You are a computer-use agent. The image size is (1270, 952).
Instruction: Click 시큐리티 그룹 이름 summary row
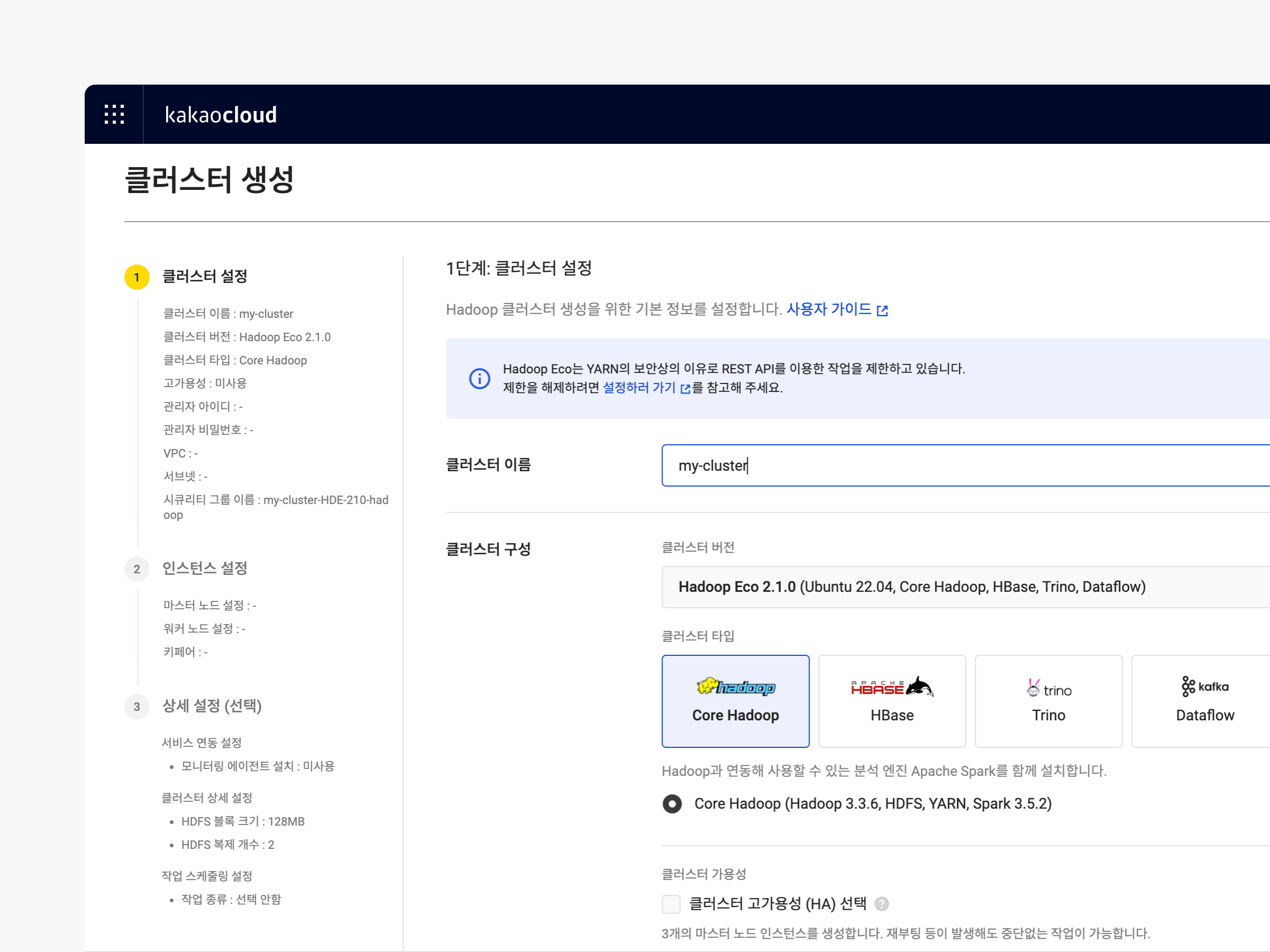click(276, 507)
